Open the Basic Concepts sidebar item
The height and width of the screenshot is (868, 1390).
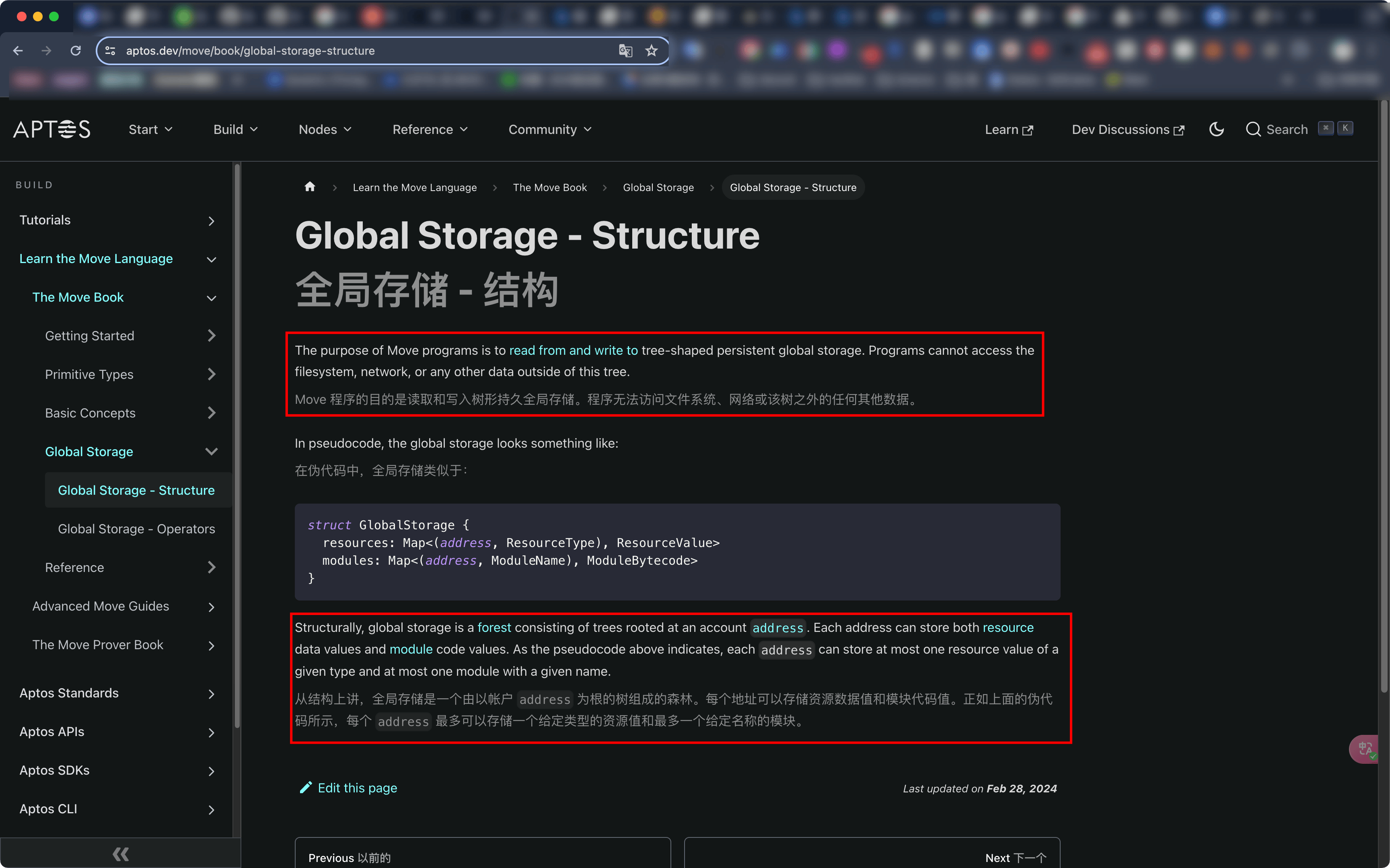[90, 413]
